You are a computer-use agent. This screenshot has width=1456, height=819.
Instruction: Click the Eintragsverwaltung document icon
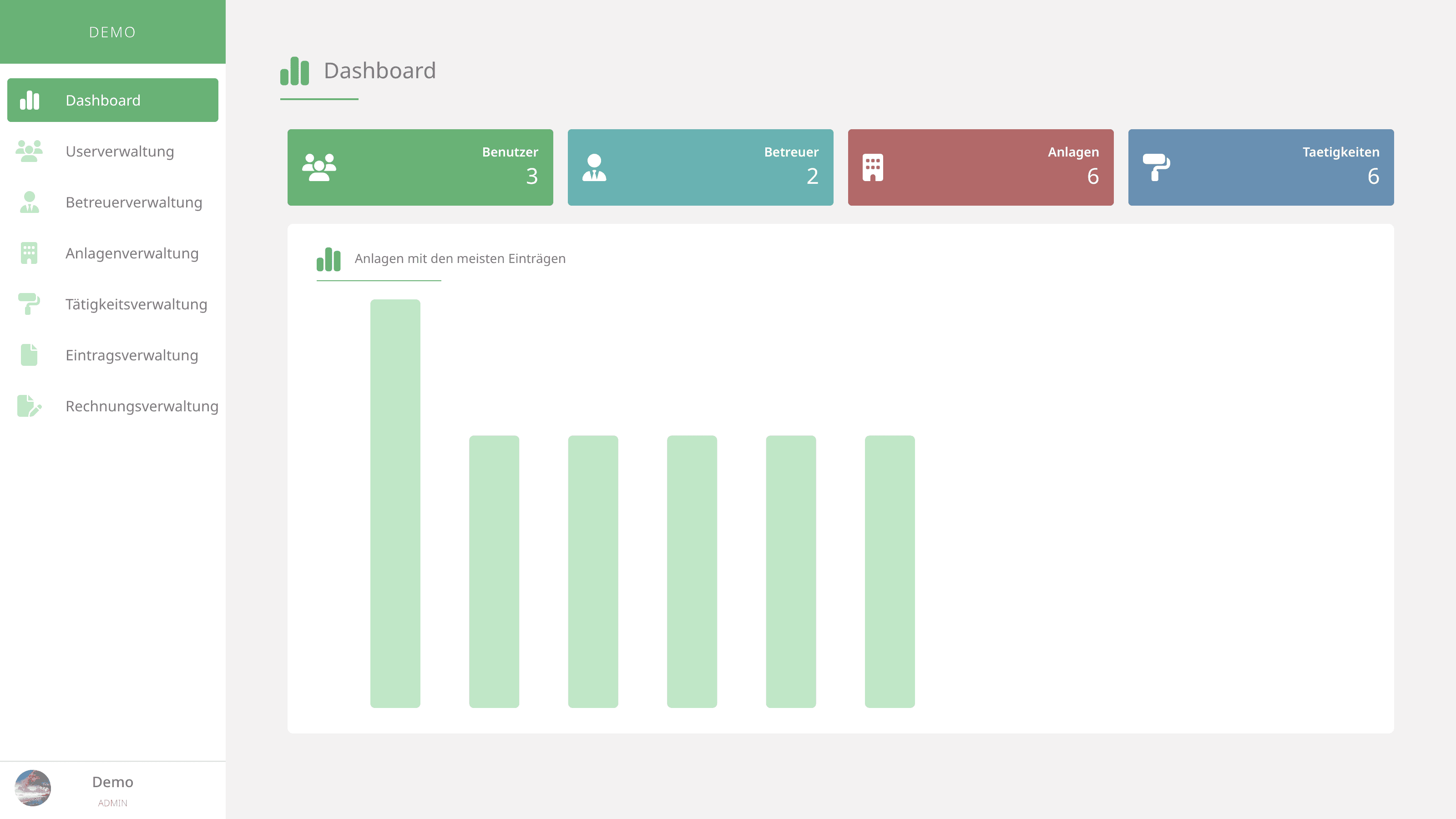[29, 355]
